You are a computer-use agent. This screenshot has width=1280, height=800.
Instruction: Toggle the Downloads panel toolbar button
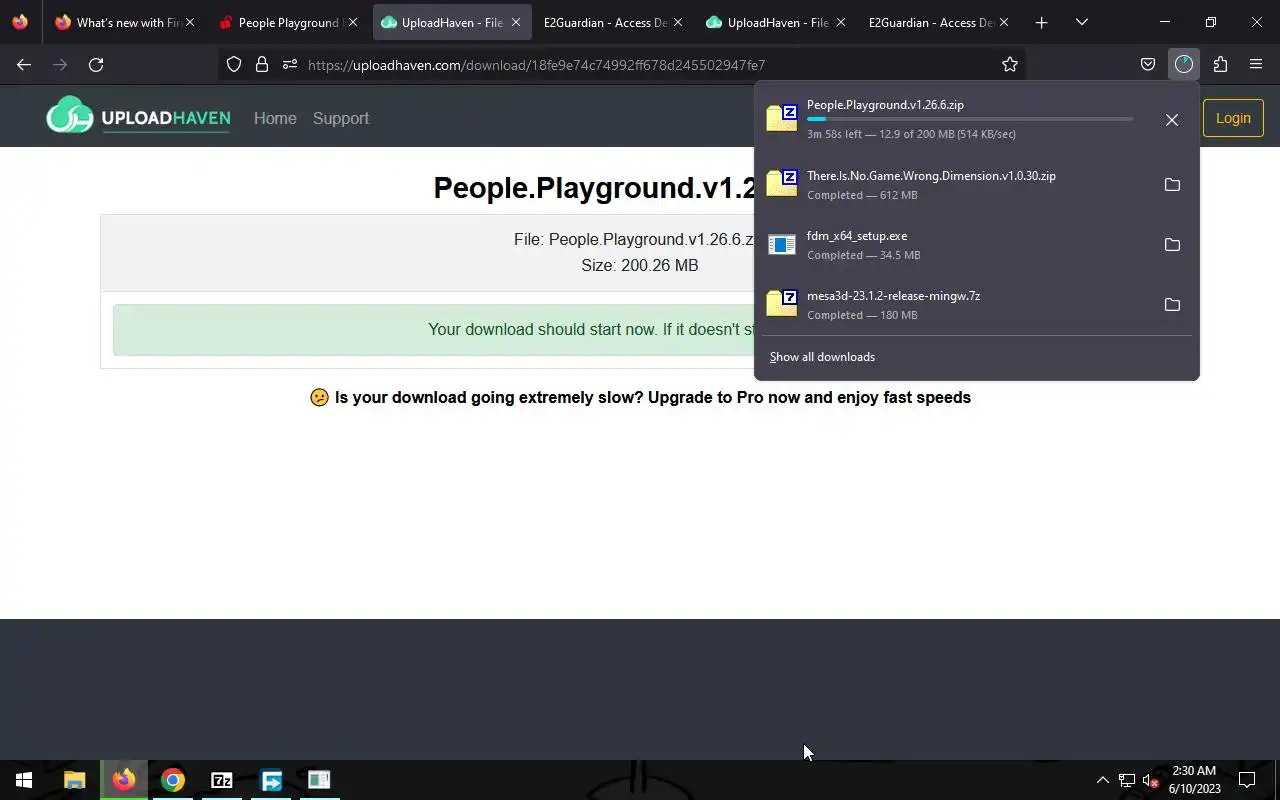tap(1184, 64)
